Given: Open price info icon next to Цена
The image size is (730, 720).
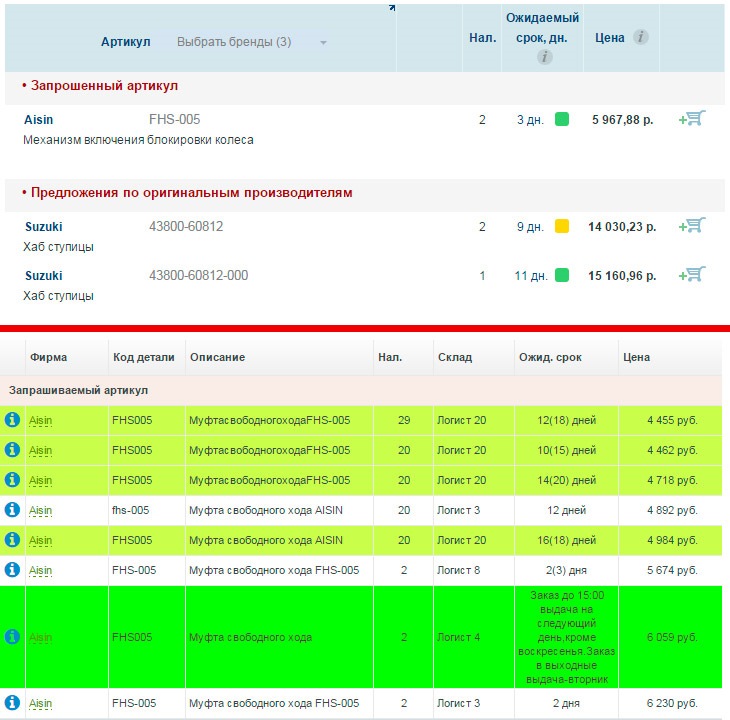Looking at the screenshot, I should 641,37.
